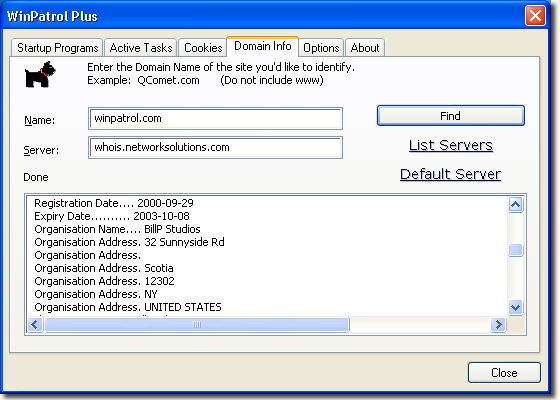
Task: Click the results scroll down arrow
Action: pyautogui.click(x=515, y=307)
